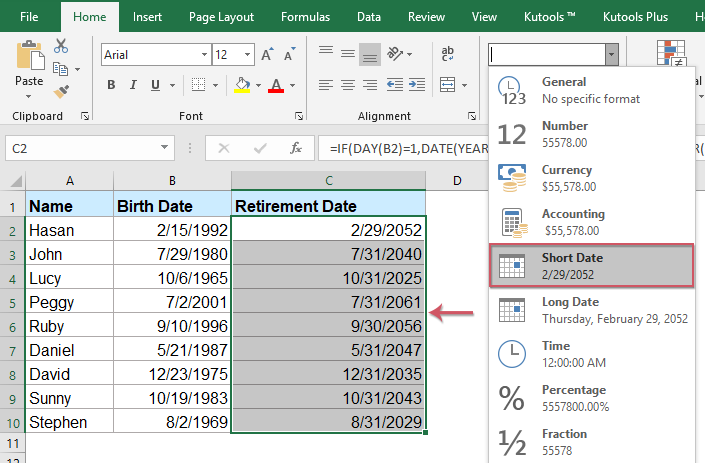Image resolution: width=705 pixels, height=463 pixels.
Task: Toggle Bold formatting
Action: [x=111, y=85]
